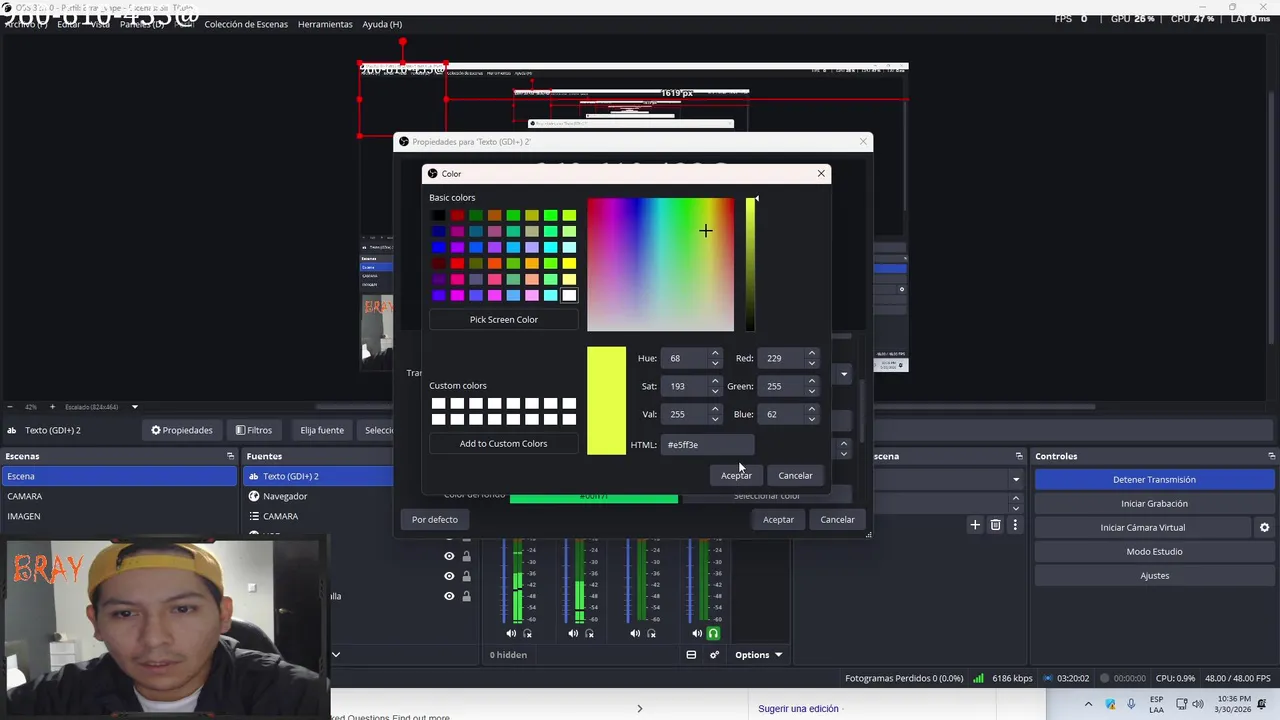This screenshot has width=1280, height=720.
Task: Enable Modo Estudio
Action: (x=1154, y=551)
